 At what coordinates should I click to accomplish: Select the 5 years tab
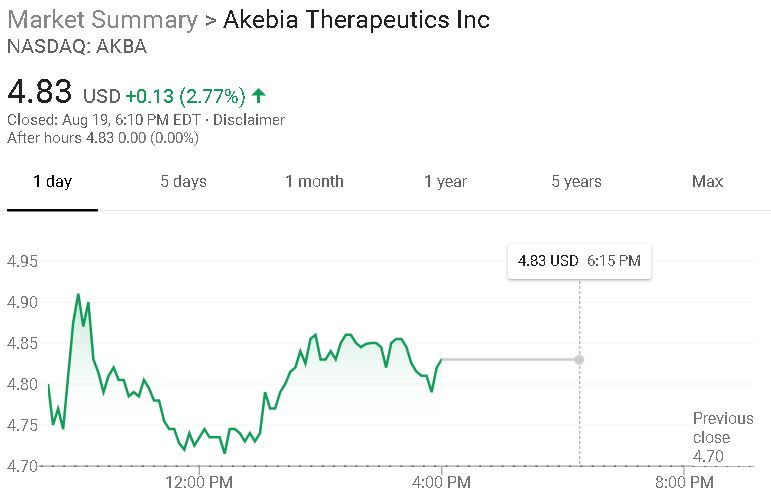[576, 181]
